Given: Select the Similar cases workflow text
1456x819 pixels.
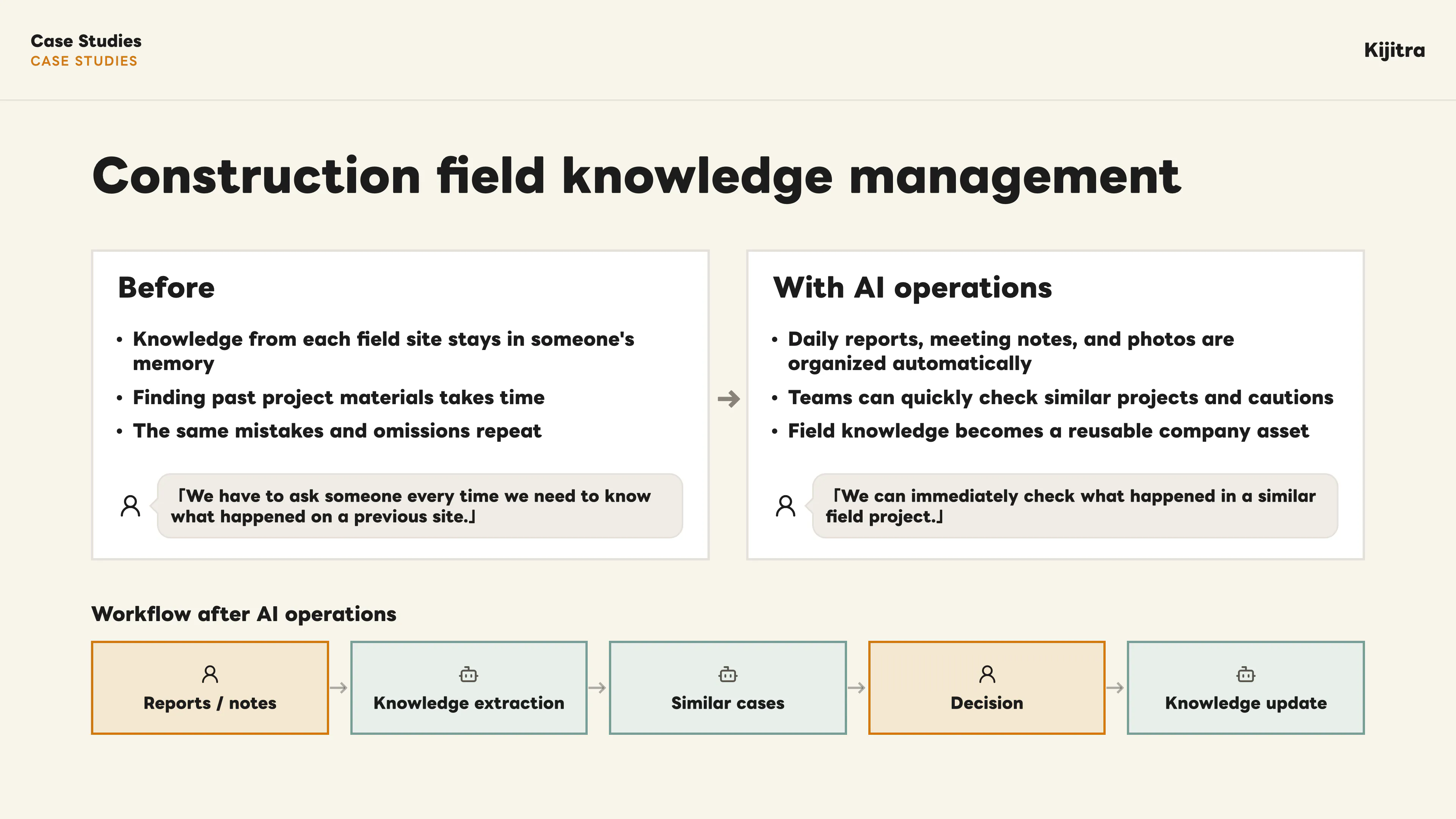Looking at the screenshot, I should coord(728,703).
